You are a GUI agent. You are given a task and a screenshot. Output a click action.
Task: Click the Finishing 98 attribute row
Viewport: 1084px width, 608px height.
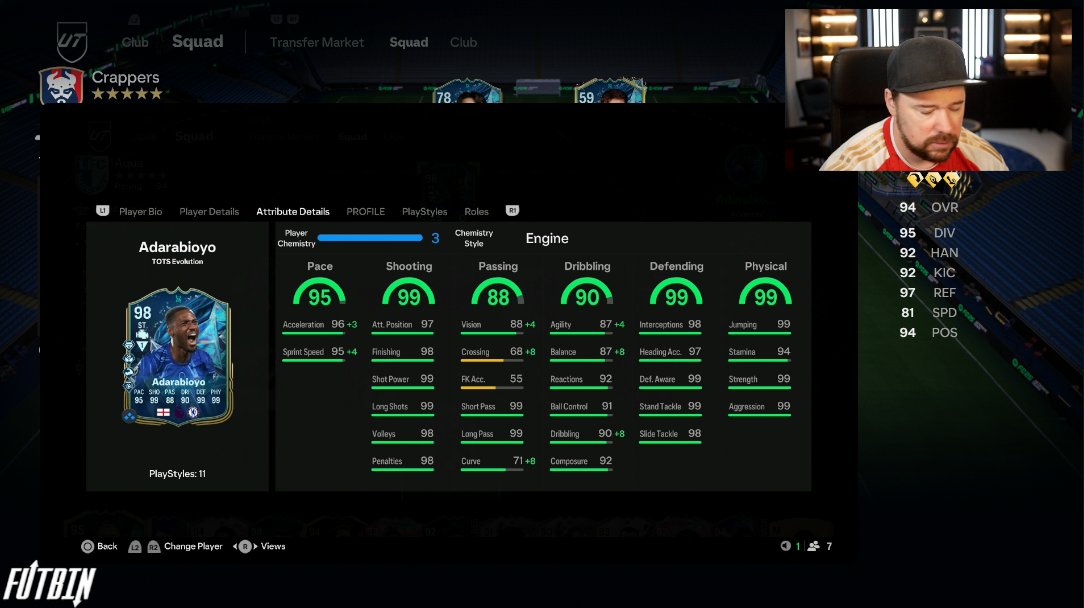pos(402,353)
